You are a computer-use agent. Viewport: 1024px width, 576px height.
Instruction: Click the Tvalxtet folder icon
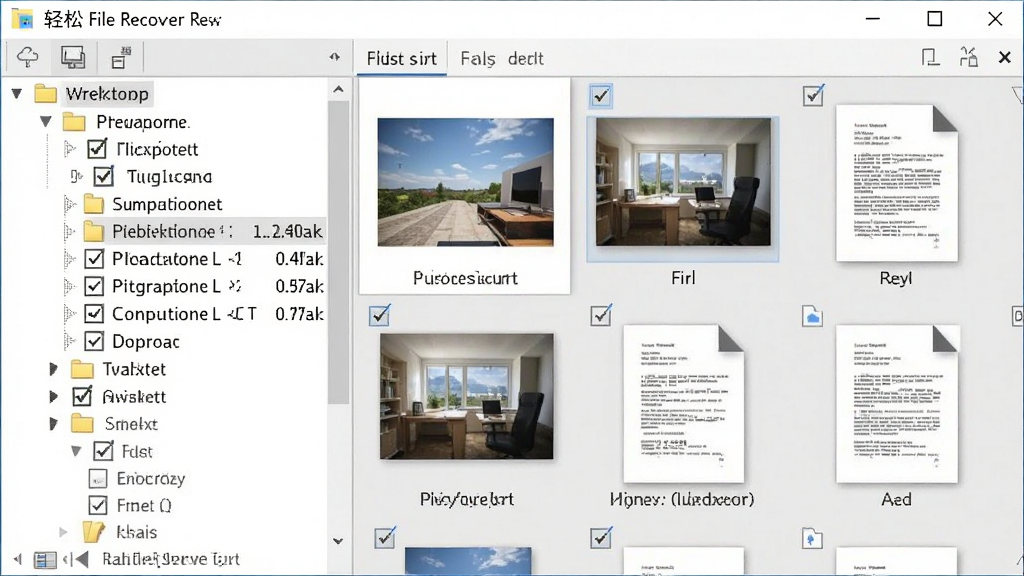82,370
